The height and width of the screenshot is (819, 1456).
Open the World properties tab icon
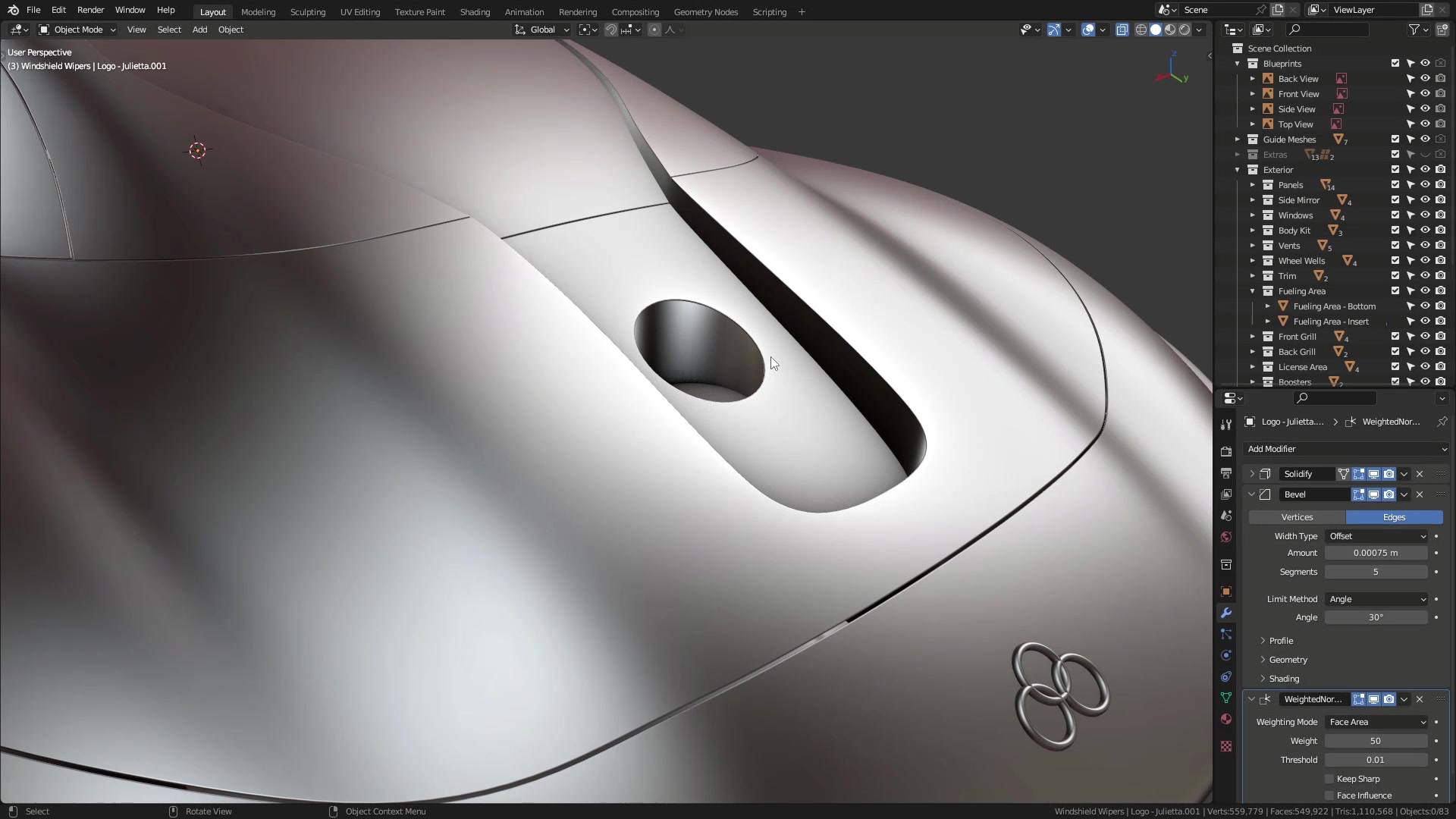1226,537
